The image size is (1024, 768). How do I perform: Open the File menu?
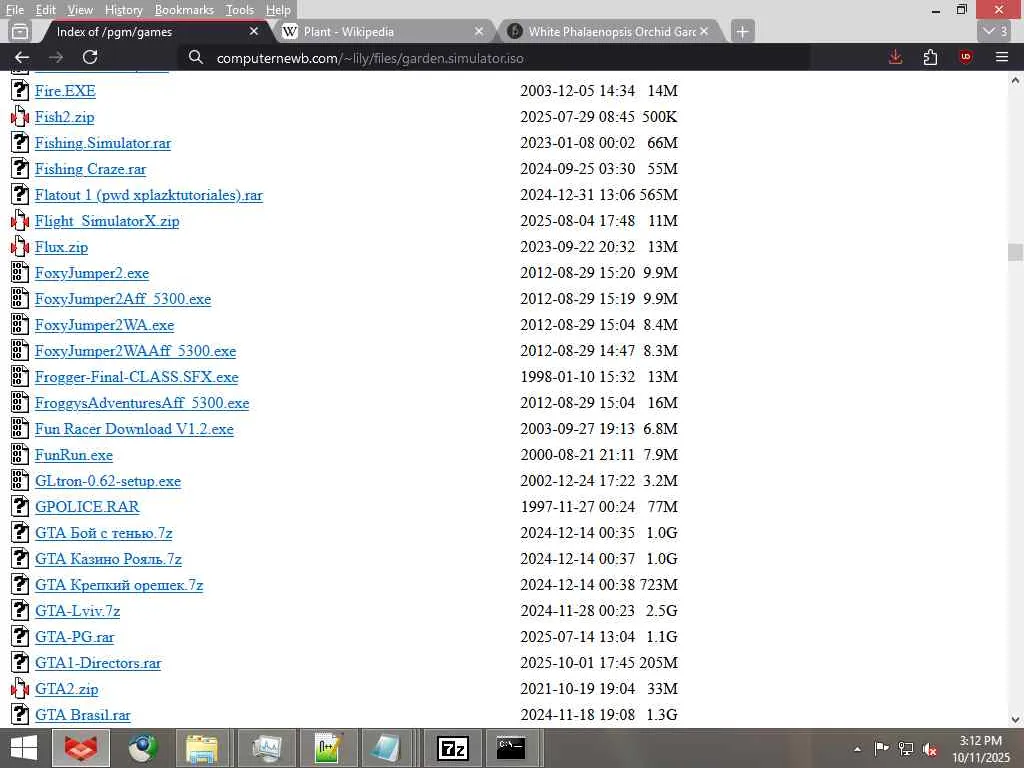pos(15,10)
